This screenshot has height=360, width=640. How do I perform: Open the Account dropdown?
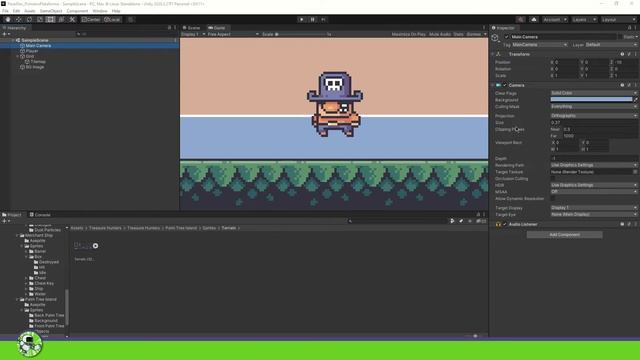click(555, 20)
